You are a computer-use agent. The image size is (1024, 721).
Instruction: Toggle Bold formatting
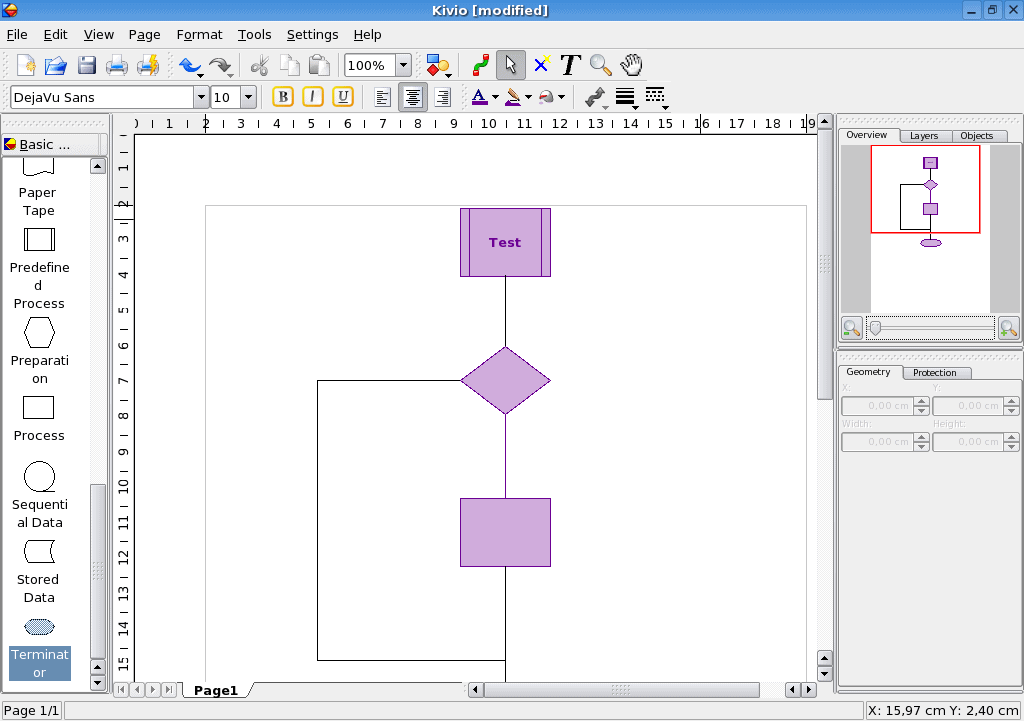[283, 97]
